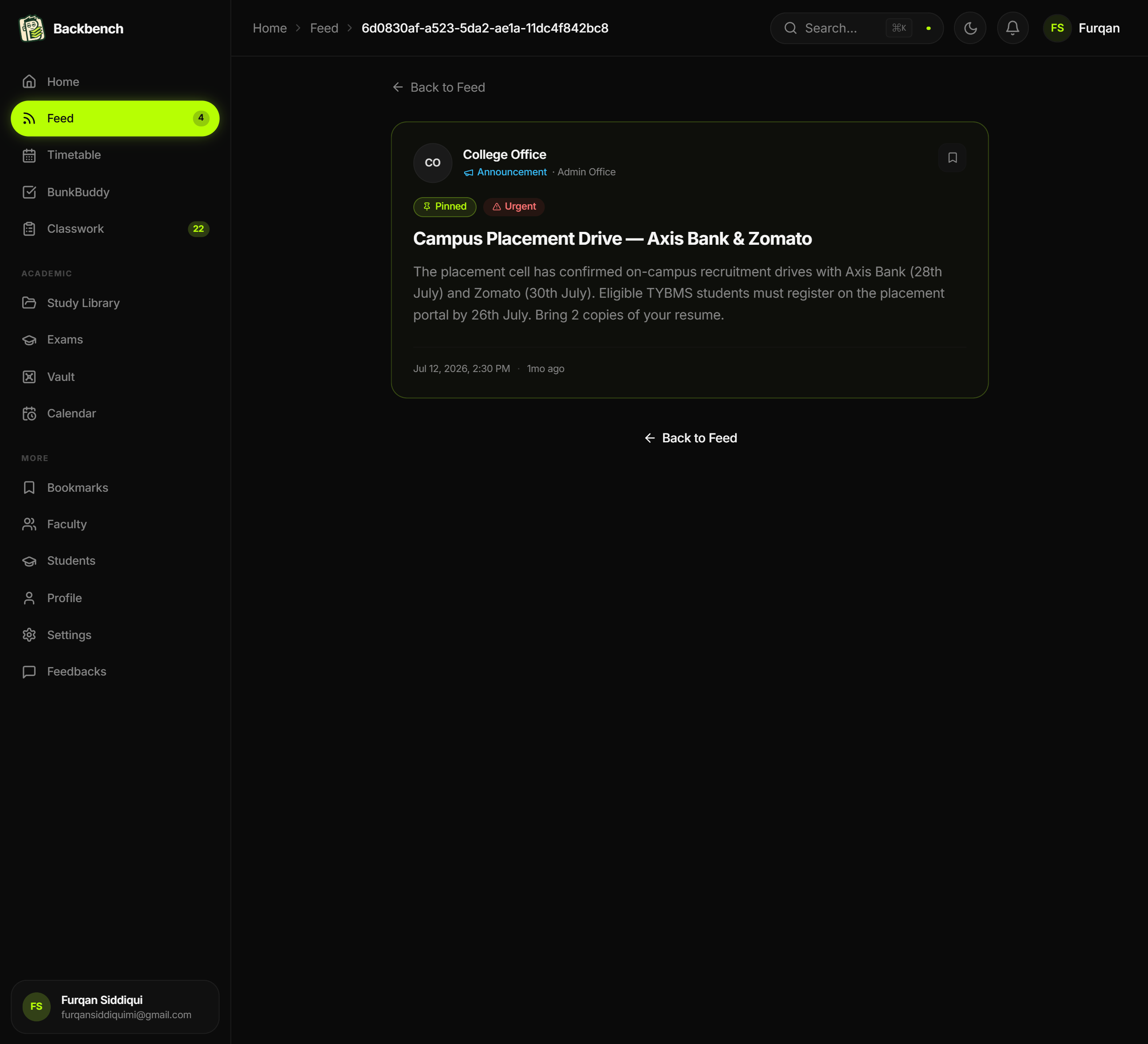Click the Settings gear icon

[x=29, y=635]
